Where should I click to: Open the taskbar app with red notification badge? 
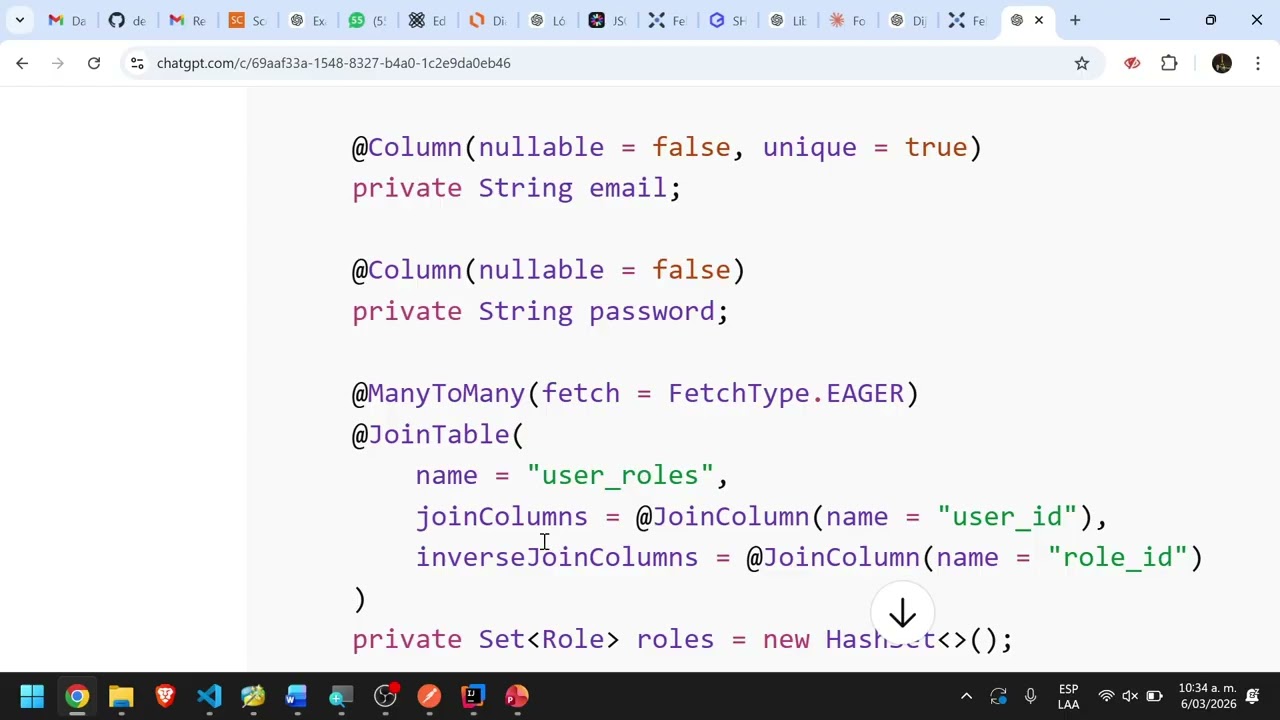click(x=385, y=696)
